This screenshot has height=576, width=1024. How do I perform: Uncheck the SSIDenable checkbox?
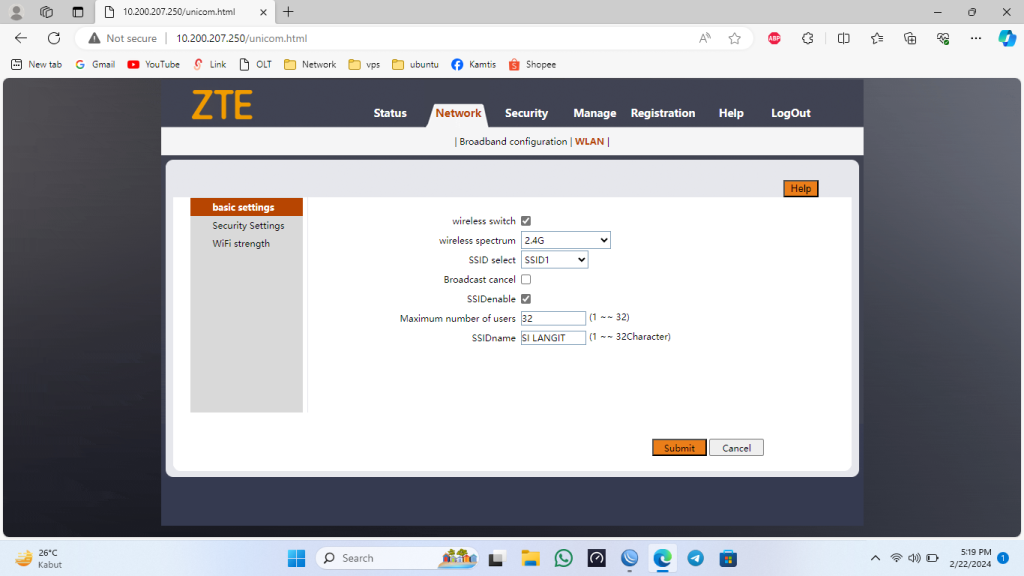526,299
